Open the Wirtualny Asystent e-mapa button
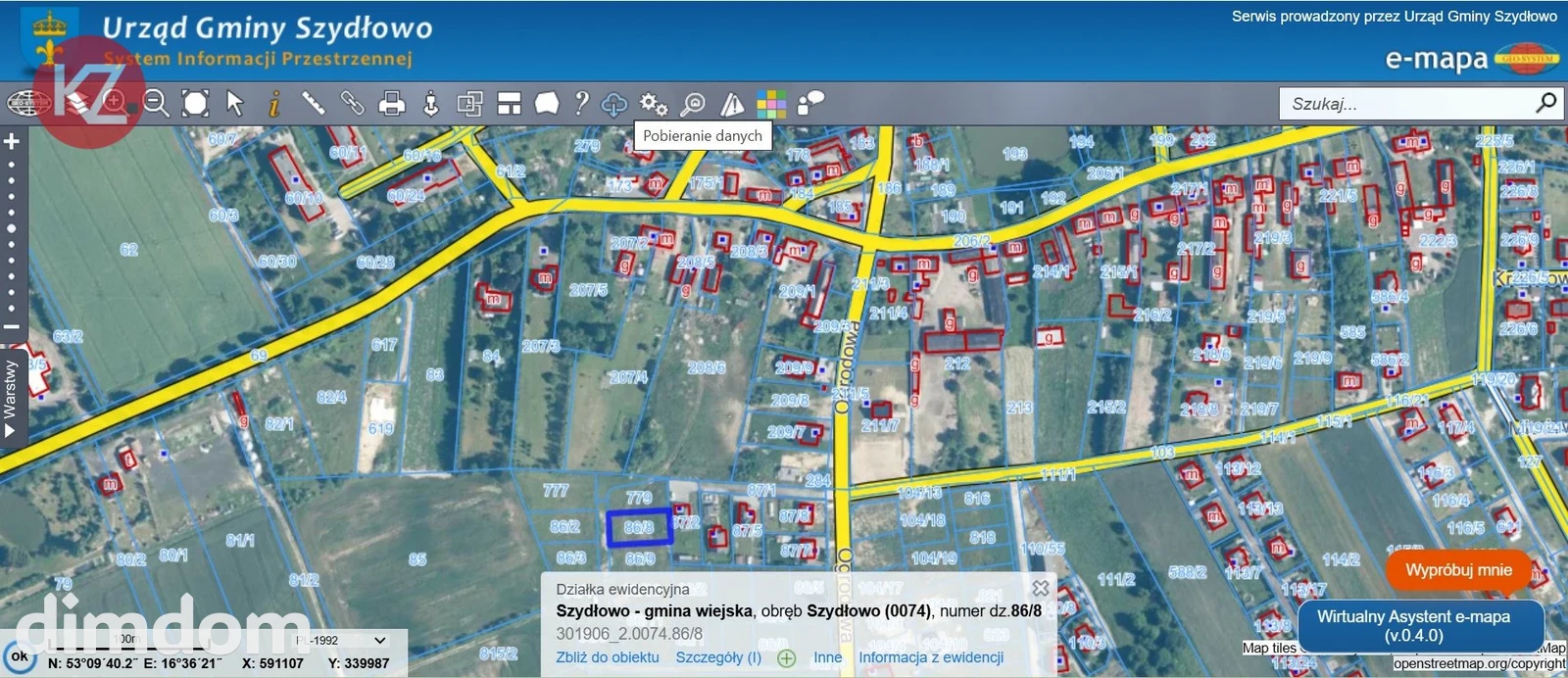The width and height of the screenshot is (1568, 678). point(1420,626)
